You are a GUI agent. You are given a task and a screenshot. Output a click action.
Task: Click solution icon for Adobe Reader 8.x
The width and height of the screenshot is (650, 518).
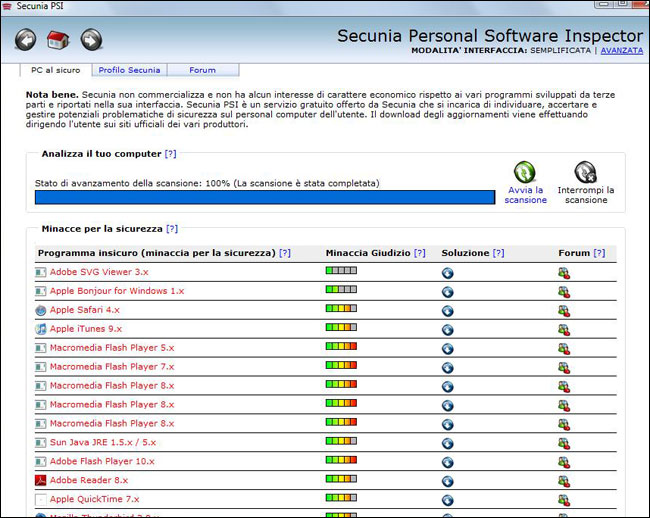tap(448, 480)
